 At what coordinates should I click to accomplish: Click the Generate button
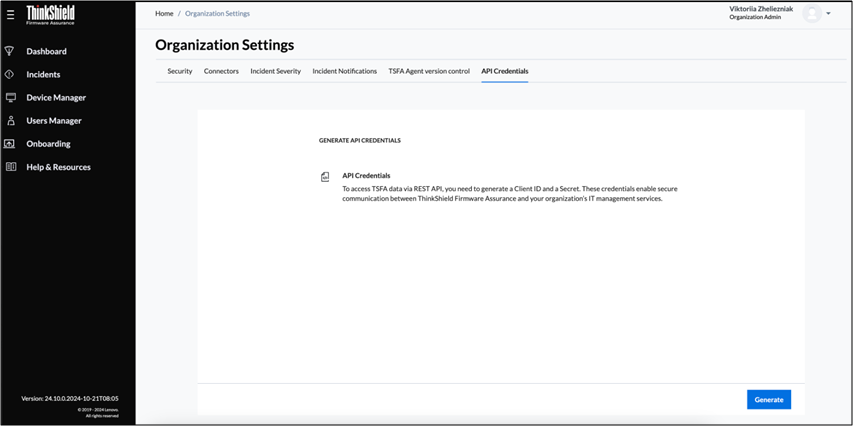tap(769, 399)
